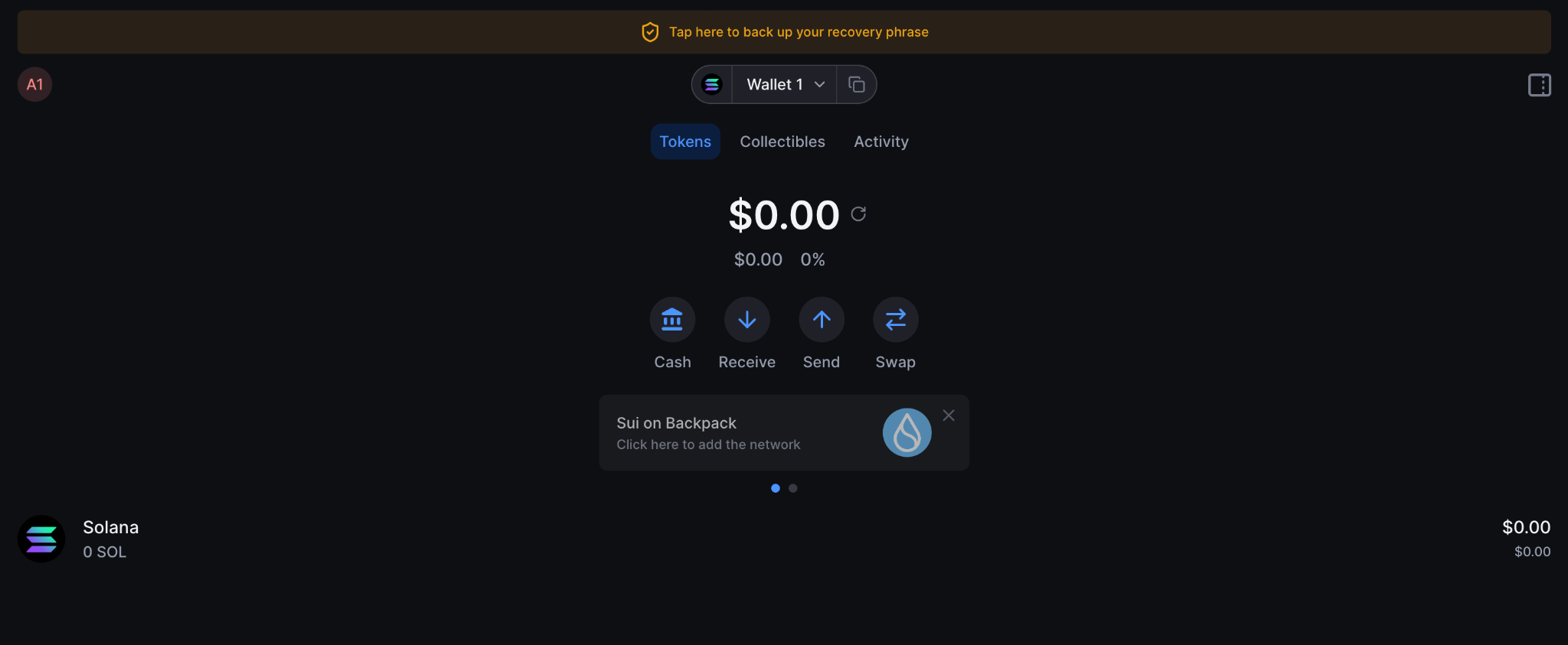This screenshot has height=645, width=1568.
Task: Open the sidebar panel icon top right
Action: 1539,84
